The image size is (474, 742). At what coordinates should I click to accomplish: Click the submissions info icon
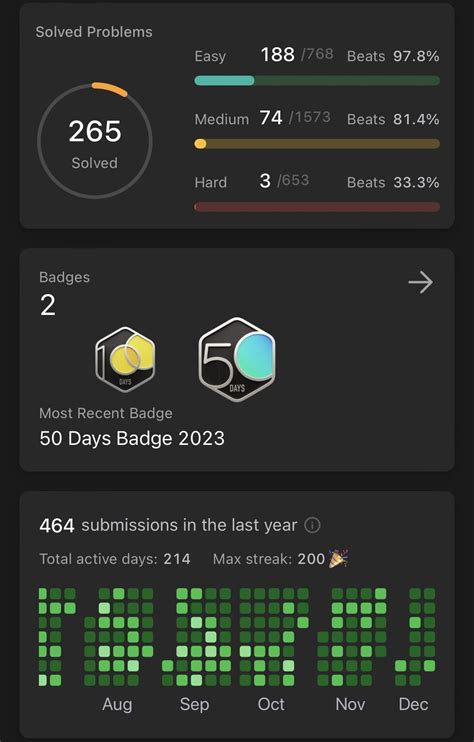[312, 525]
